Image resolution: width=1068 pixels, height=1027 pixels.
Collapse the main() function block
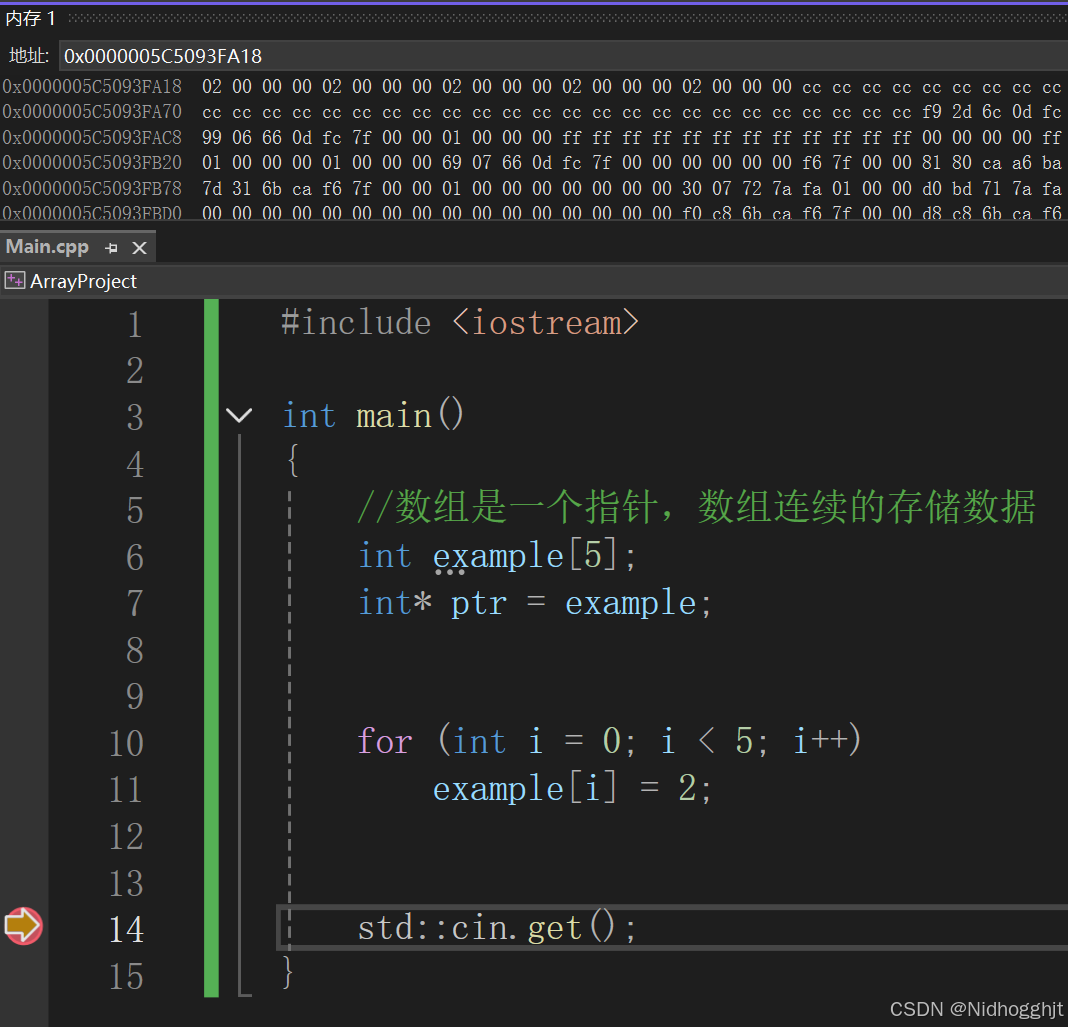238,415
